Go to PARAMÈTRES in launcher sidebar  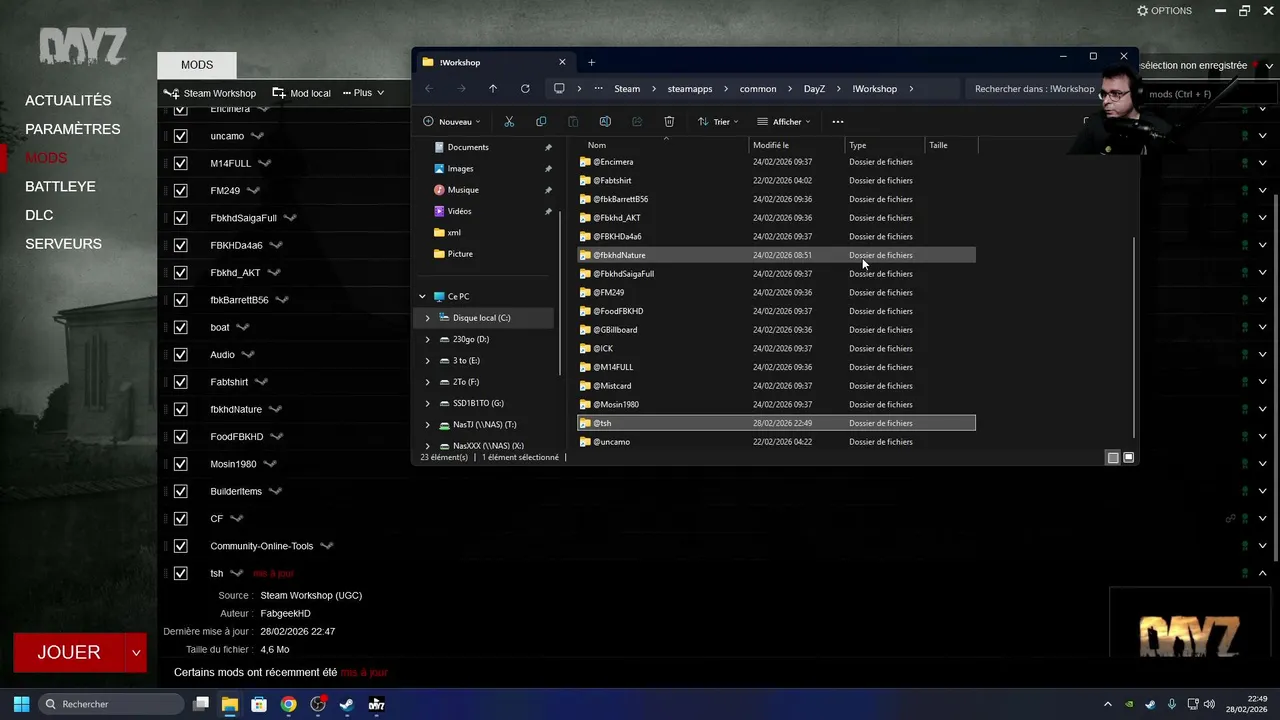click(73, 129)
